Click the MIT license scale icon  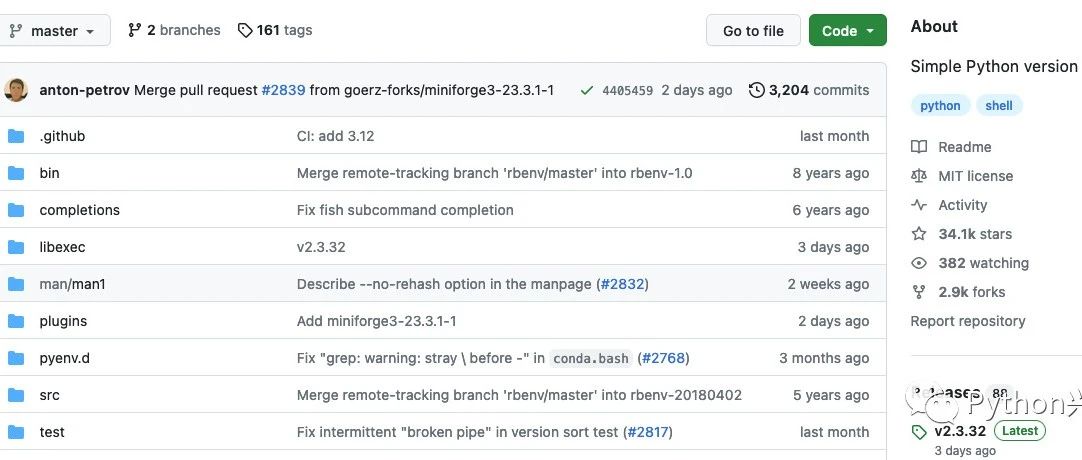click(919, 176)
